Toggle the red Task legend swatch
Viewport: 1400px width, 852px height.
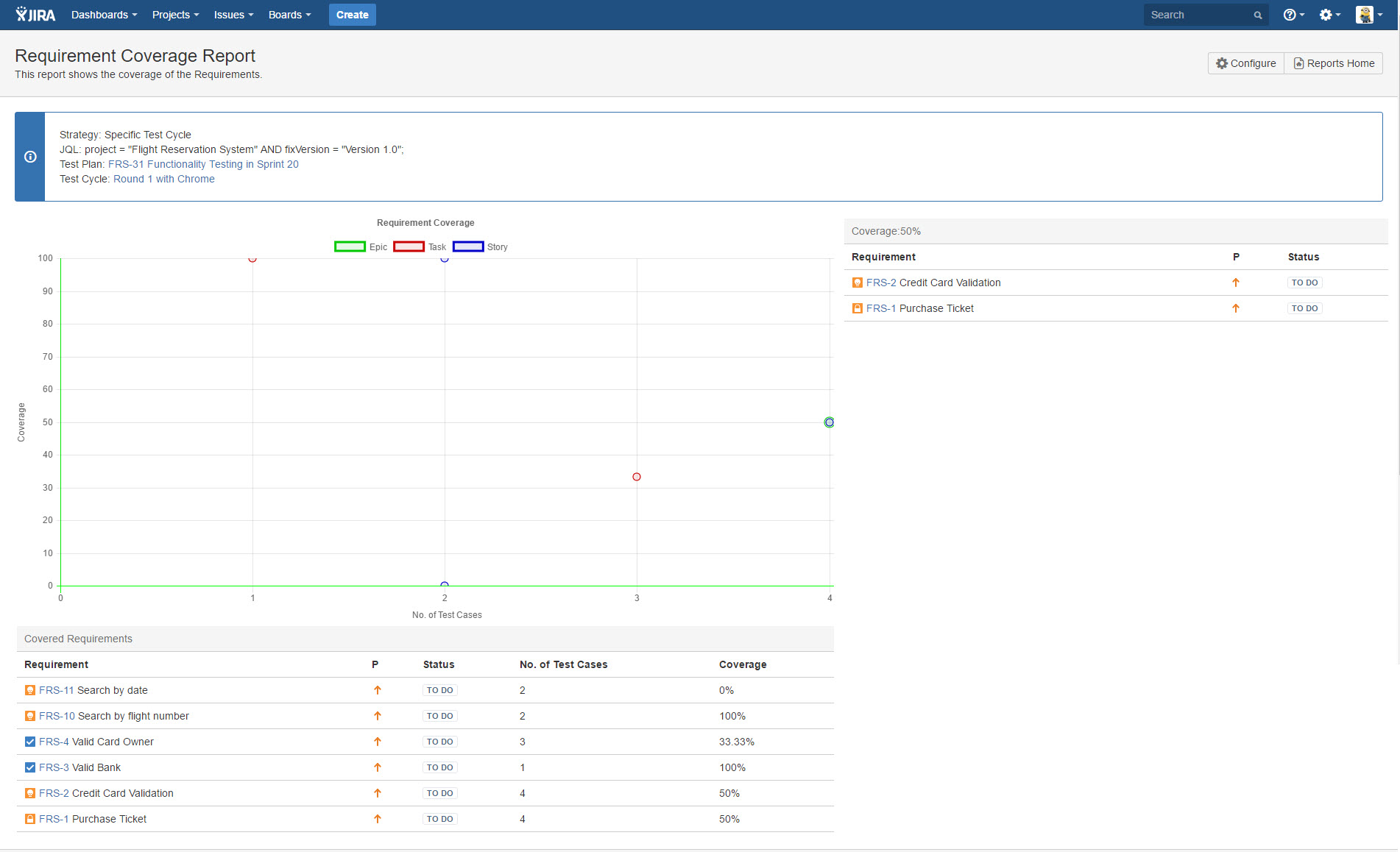[409, 247]
